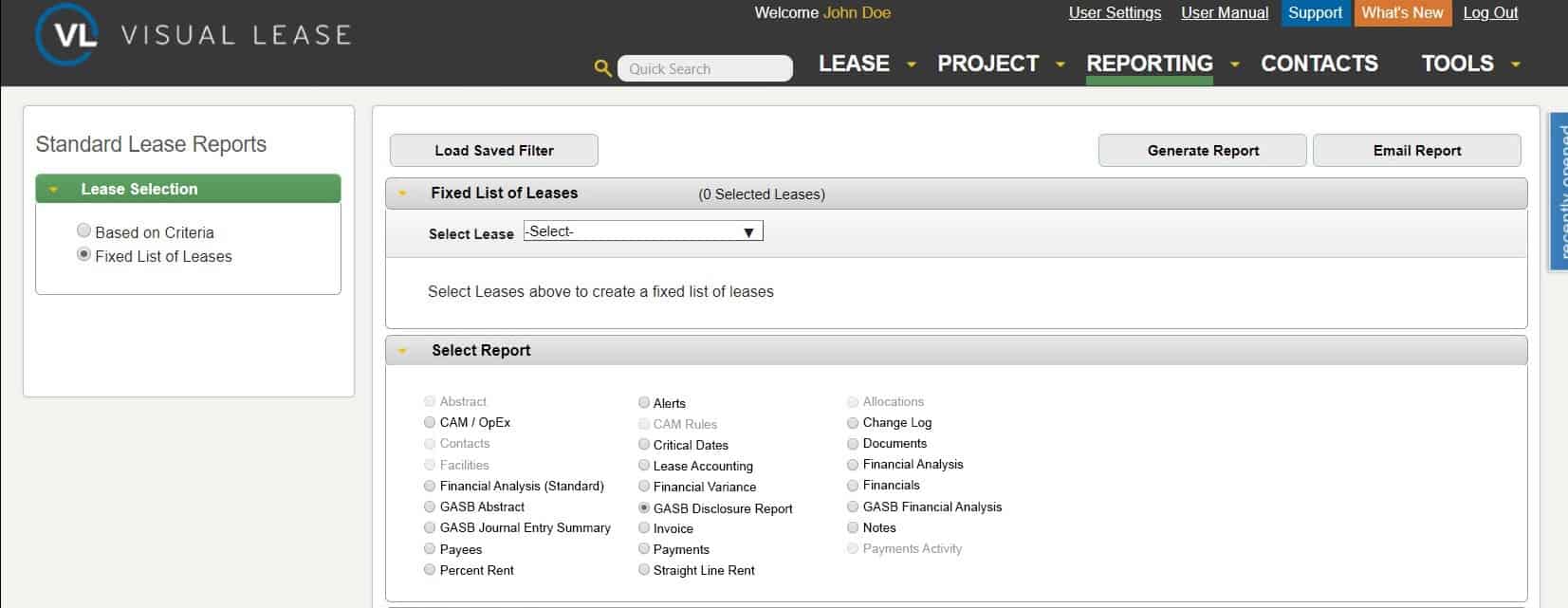Open the TOOLS menu

point(1457,64)
